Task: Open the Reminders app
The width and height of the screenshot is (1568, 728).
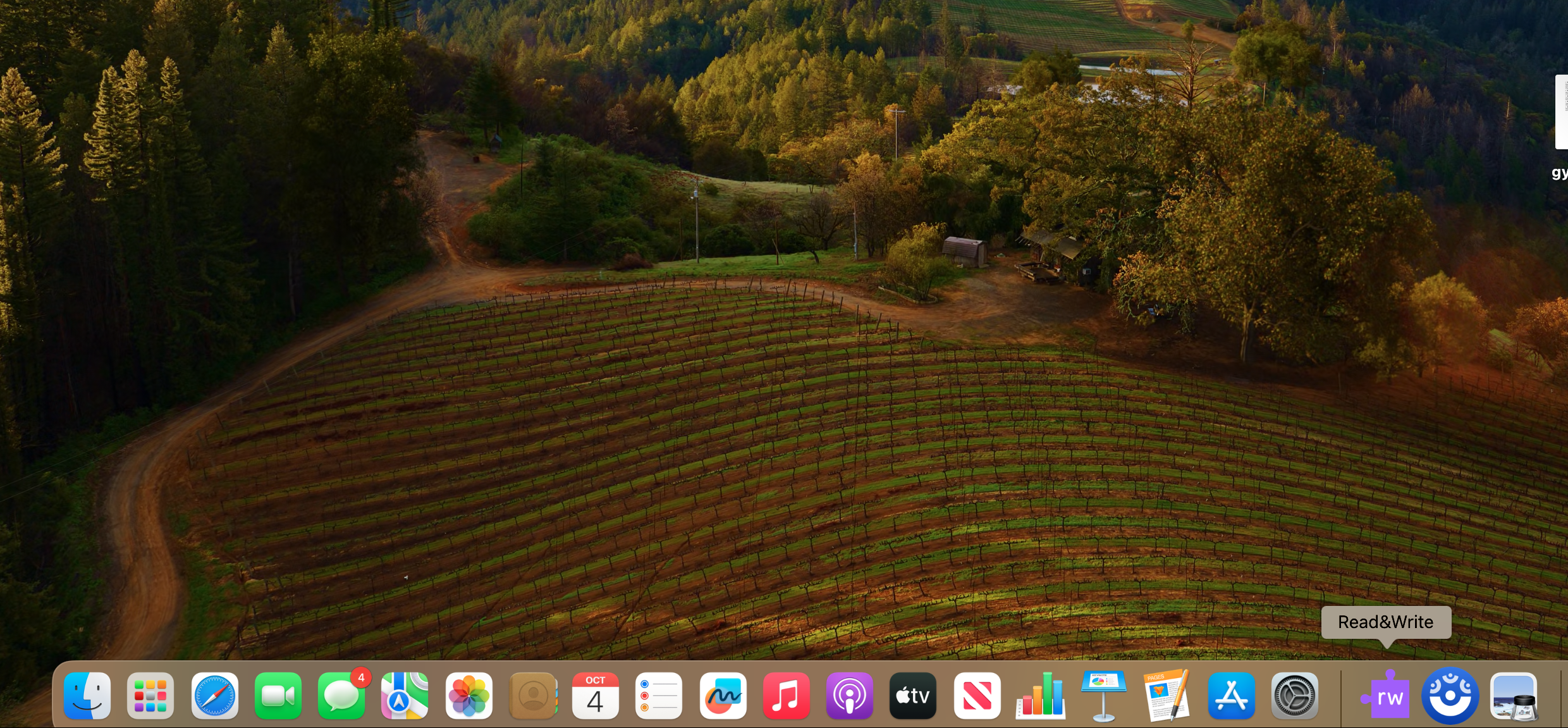Action: (659, 696)
